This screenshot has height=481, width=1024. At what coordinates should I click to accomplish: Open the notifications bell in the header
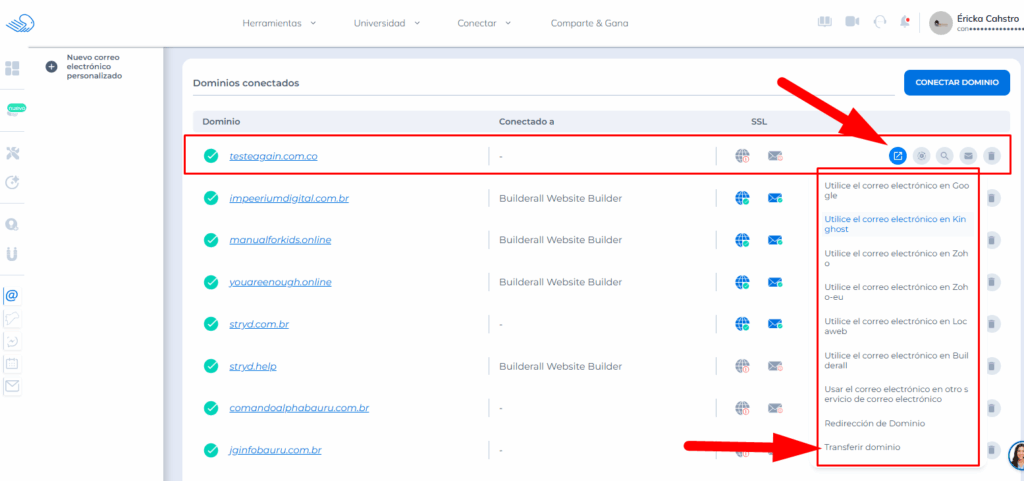tap(905, 22)
